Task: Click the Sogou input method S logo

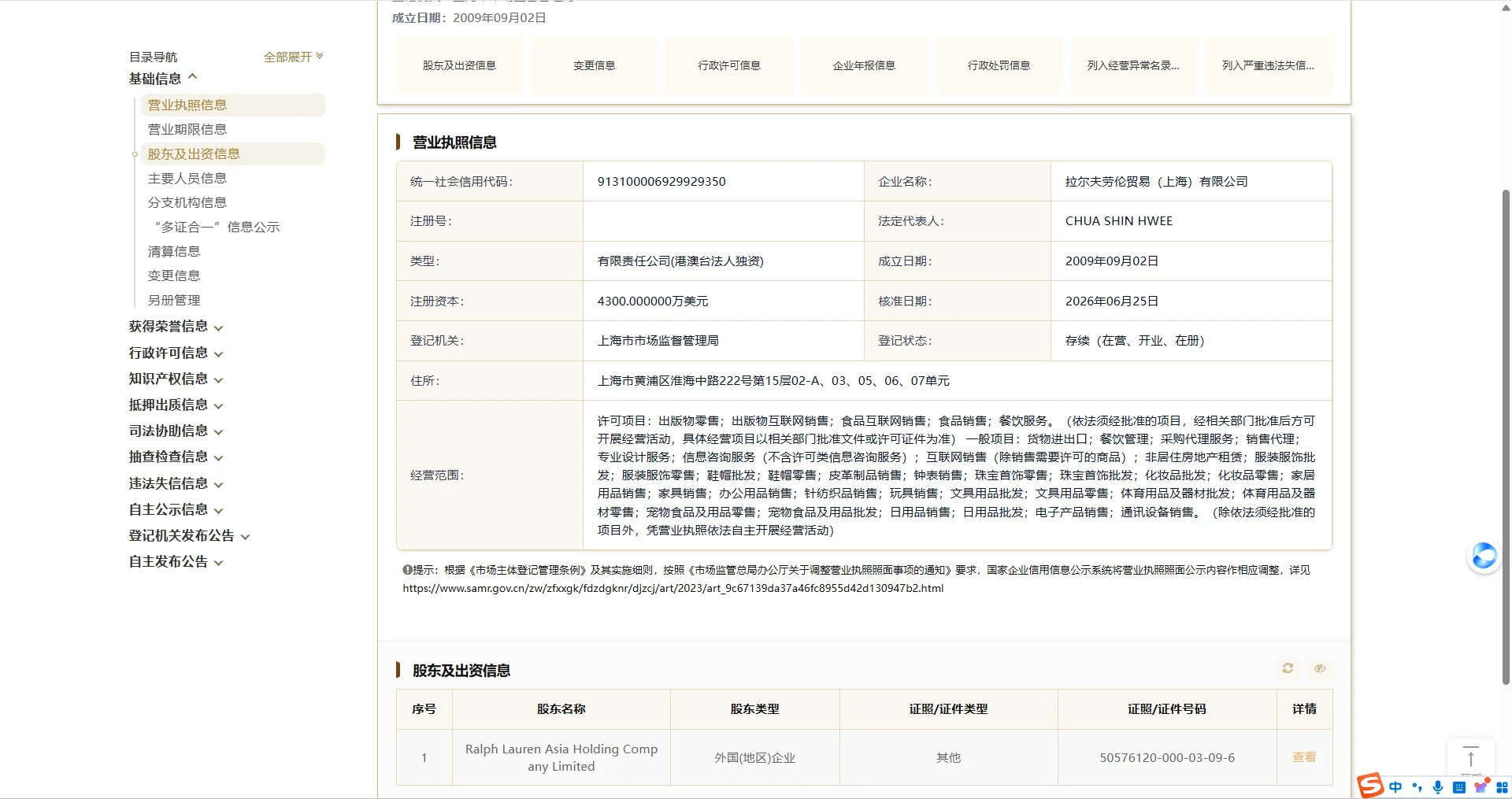Action: [x=1370, y=786]
